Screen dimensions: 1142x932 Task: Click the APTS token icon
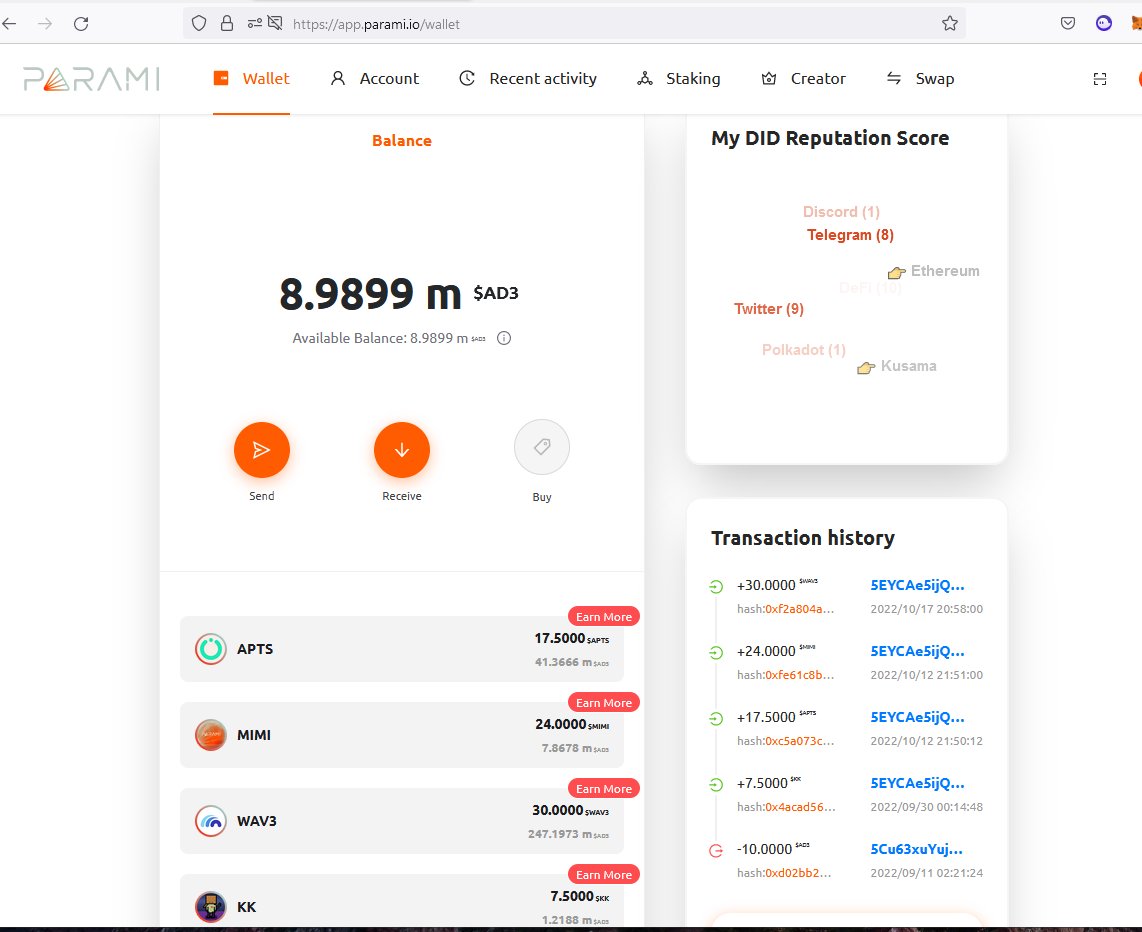(210, 649)
